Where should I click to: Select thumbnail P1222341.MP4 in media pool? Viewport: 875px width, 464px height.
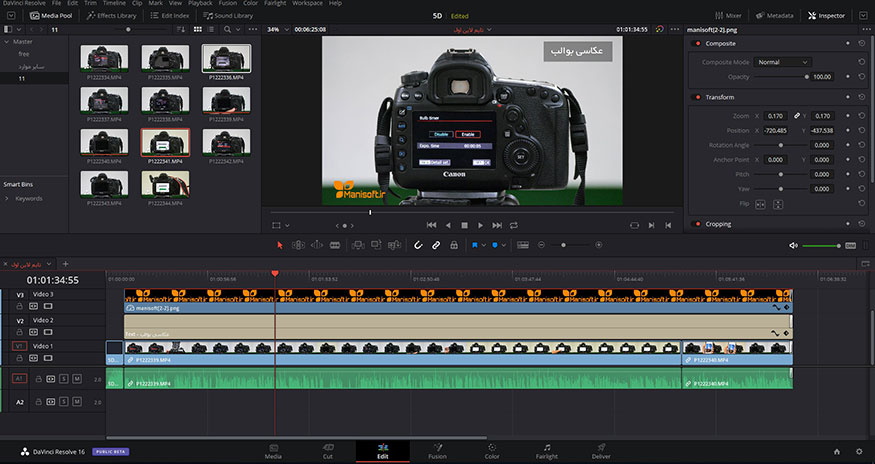pyautogui.click(x=165, y=143)
